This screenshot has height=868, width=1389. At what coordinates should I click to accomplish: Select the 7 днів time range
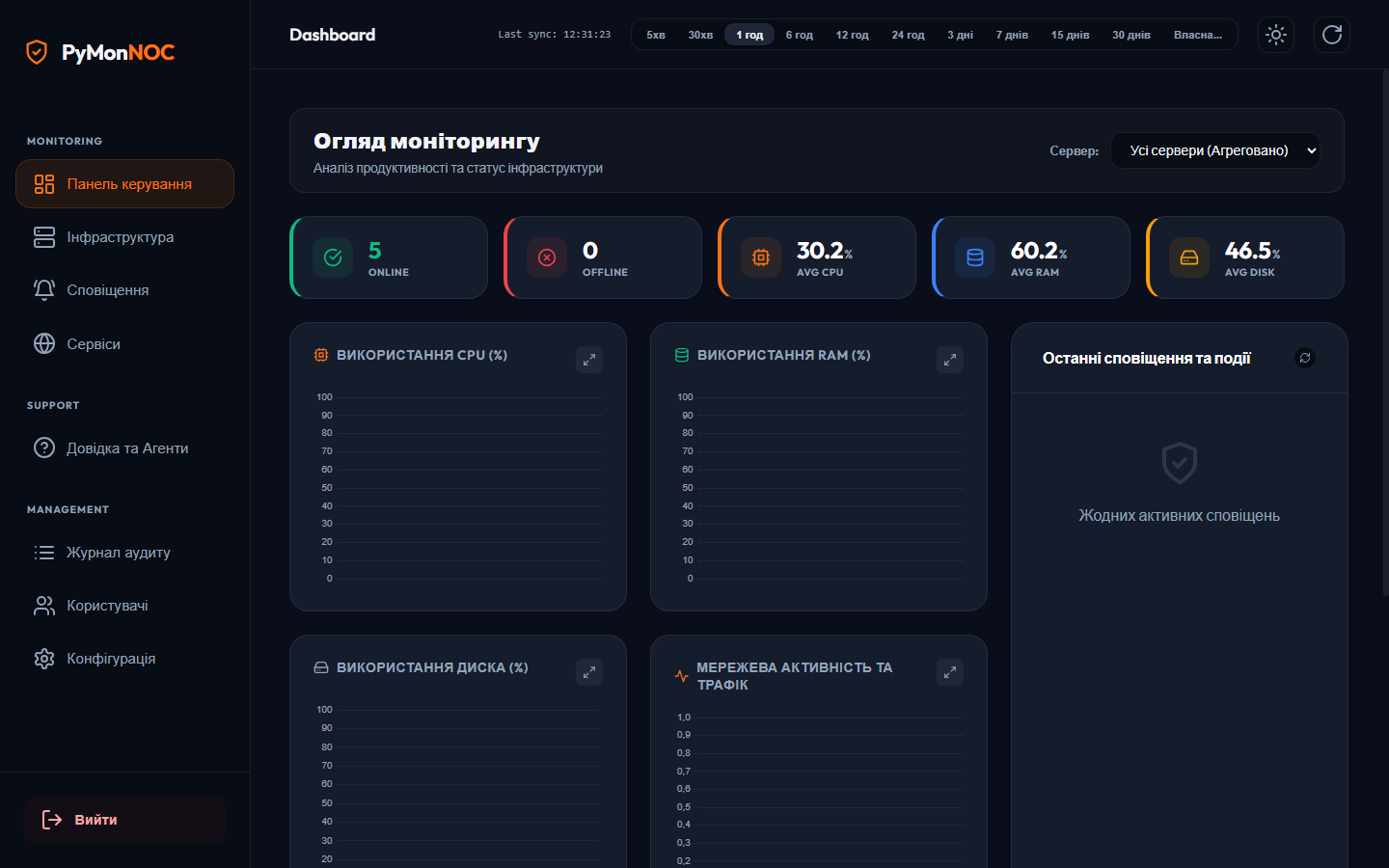1013,35
